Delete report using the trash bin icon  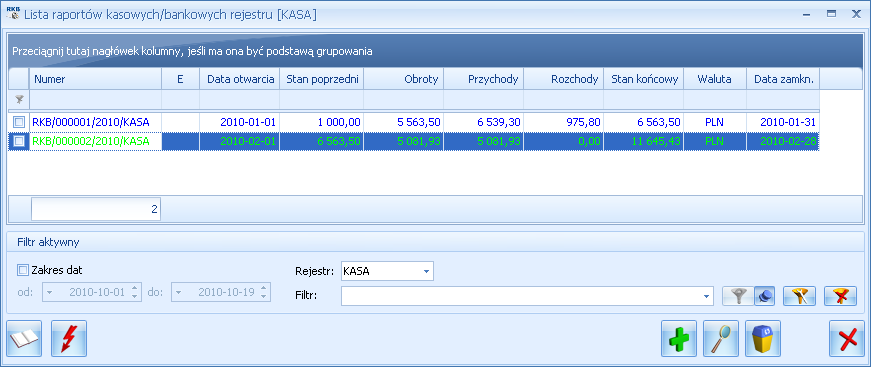pos(763,338)
